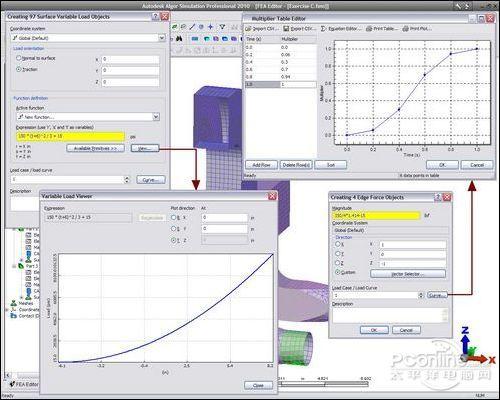This screenshot has height=400, width=500.
Task: Click the Meshes icon in model tree
Action: (14, 303)
